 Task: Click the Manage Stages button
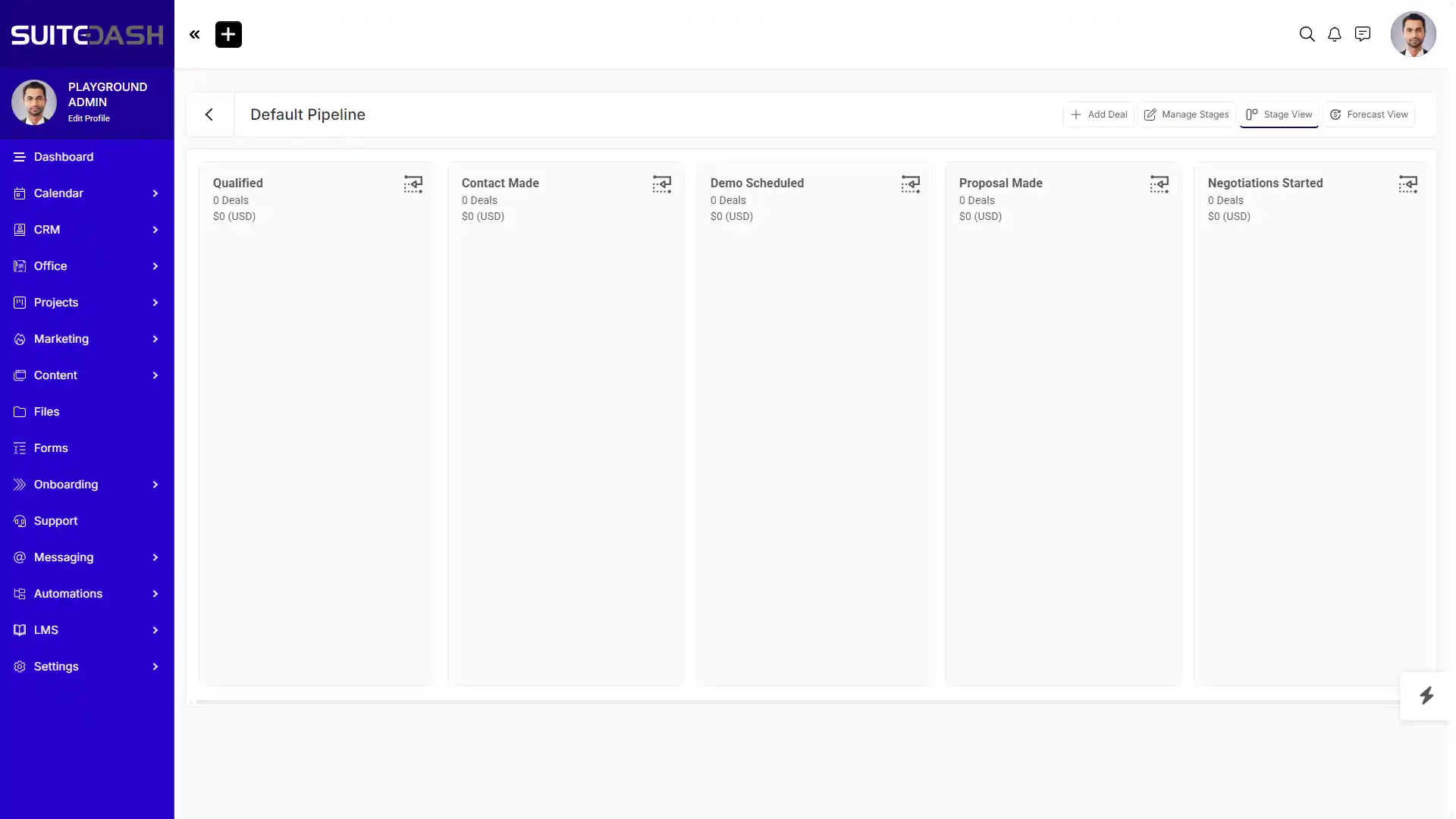click(1187, 115)
